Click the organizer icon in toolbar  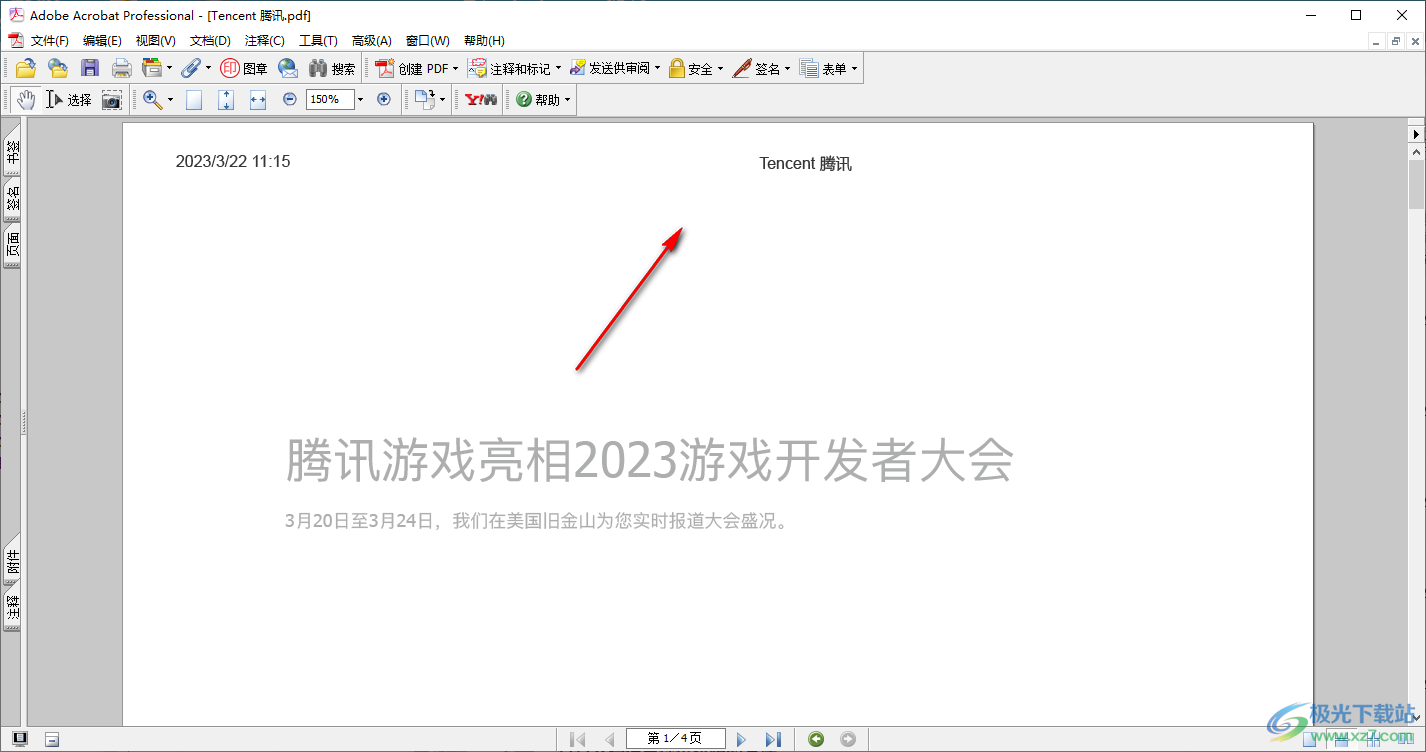click(x=152, y=68)
